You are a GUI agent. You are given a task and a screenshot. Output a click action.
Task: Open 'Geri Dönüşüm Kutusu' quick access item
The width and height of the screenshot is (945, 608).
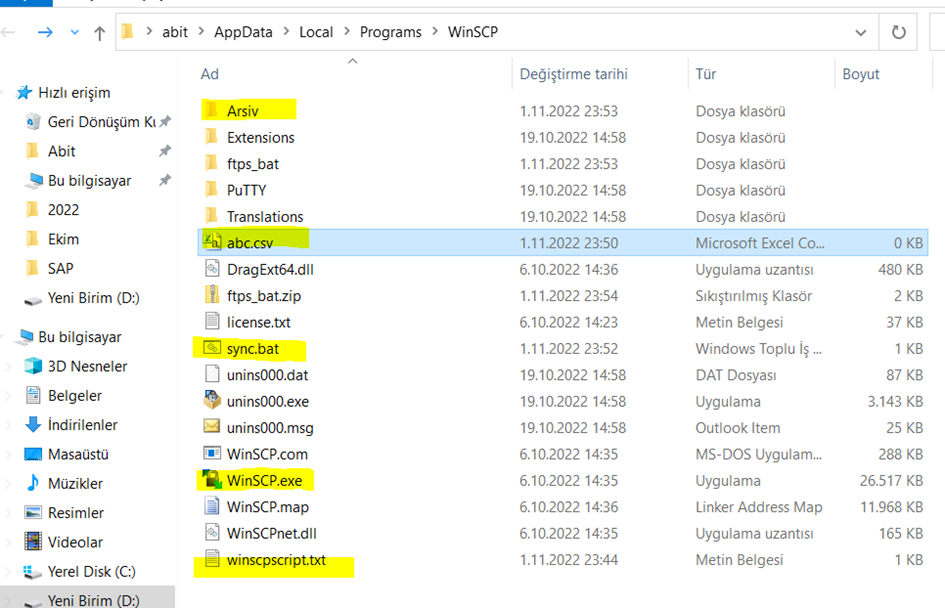101,122
